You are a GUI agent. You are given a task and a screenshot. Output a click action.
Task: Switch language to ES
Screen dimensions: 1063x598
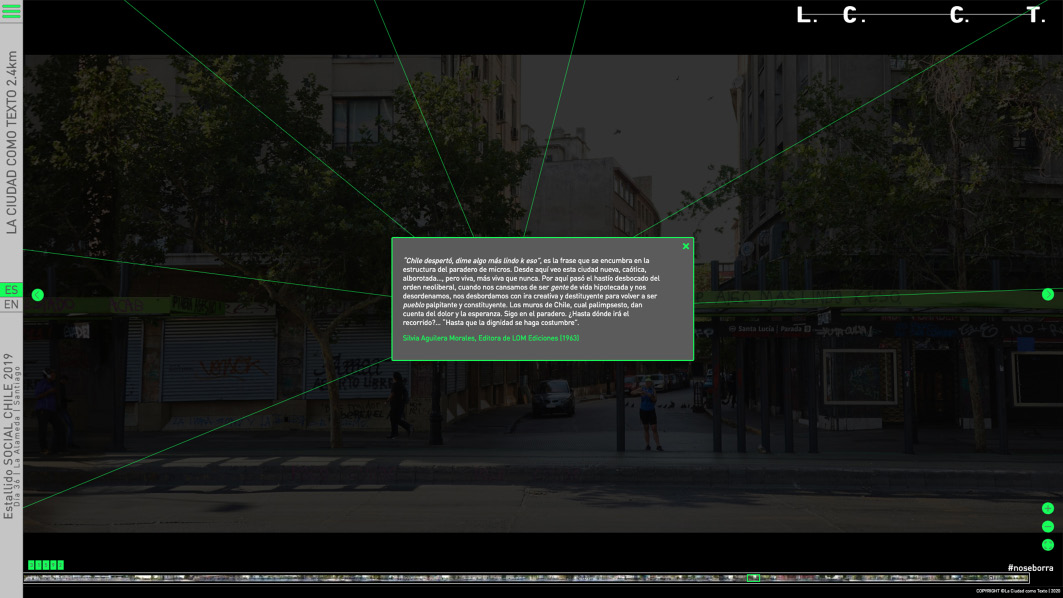pos(11,290)
